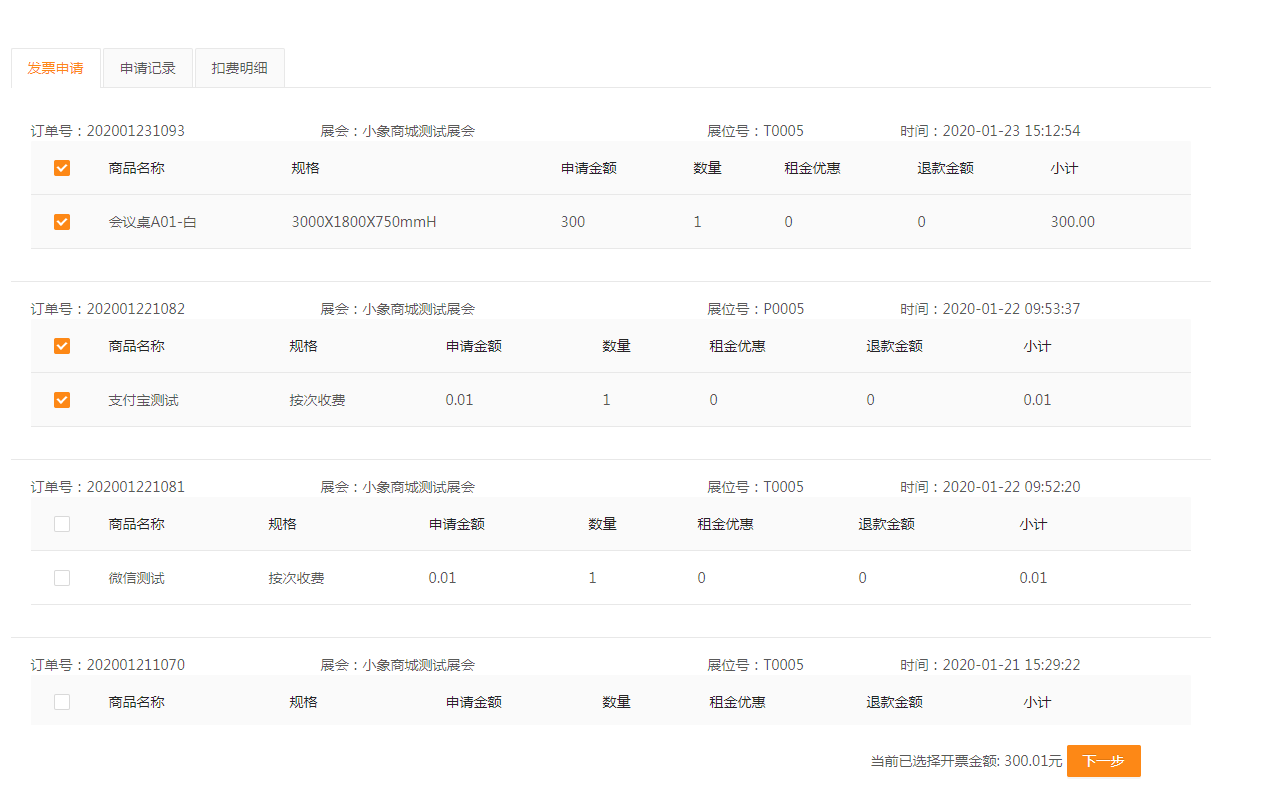The height and width of the screenshot is (785, 1269).
Task: Click the product name 会议桌A01-白
Action: [x=153, y=222]
